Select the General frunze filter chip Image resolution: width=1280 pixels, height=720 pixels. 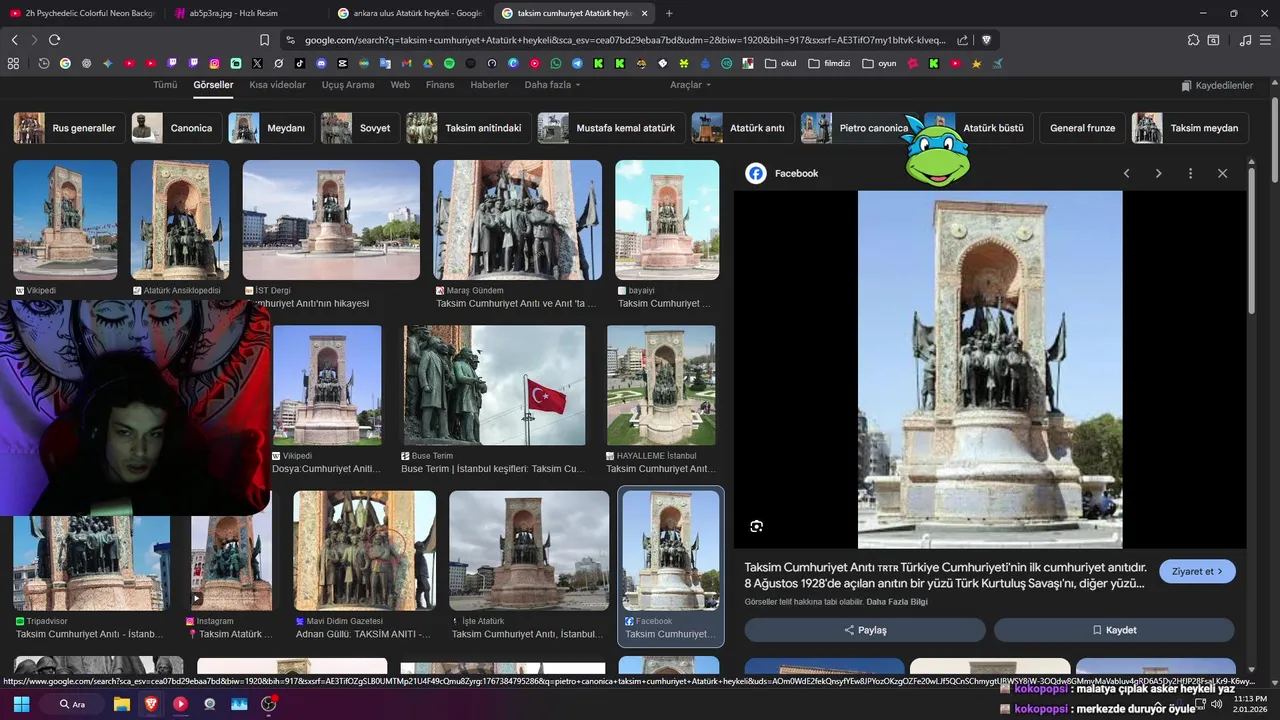click(1082, 128)
